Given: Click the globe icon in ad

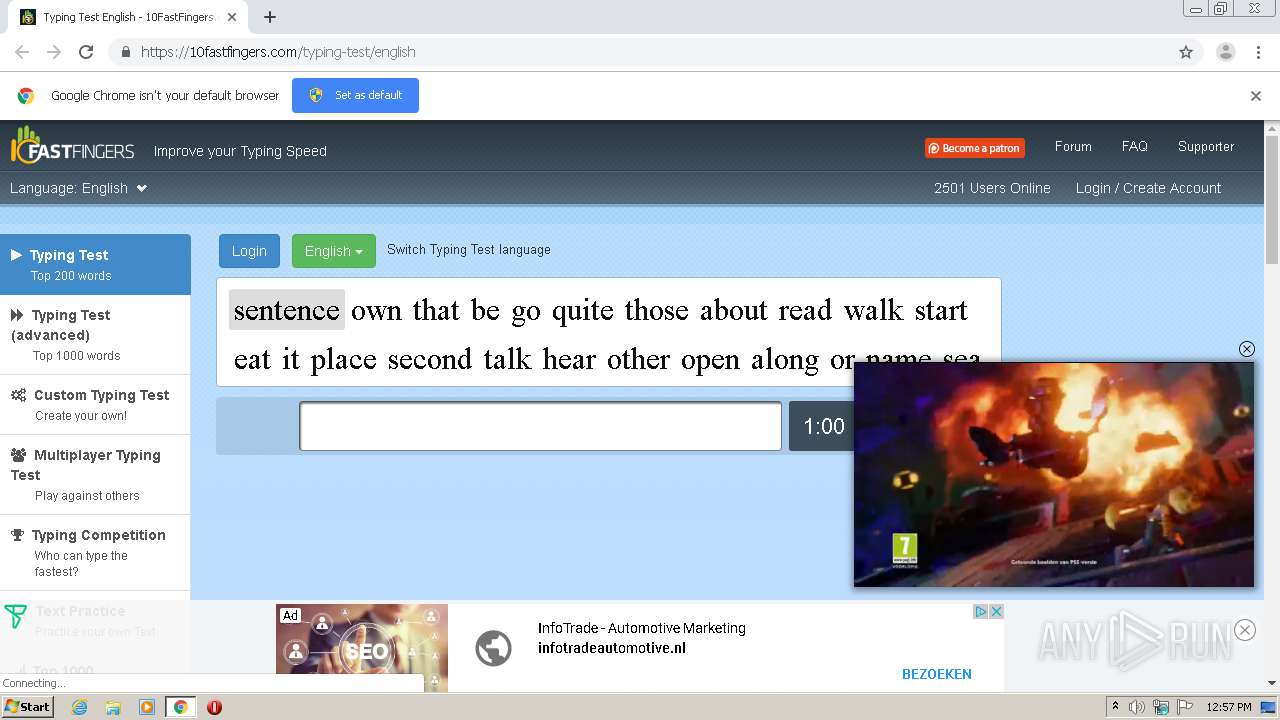Looking at the screenshot, I should point(493,648).
